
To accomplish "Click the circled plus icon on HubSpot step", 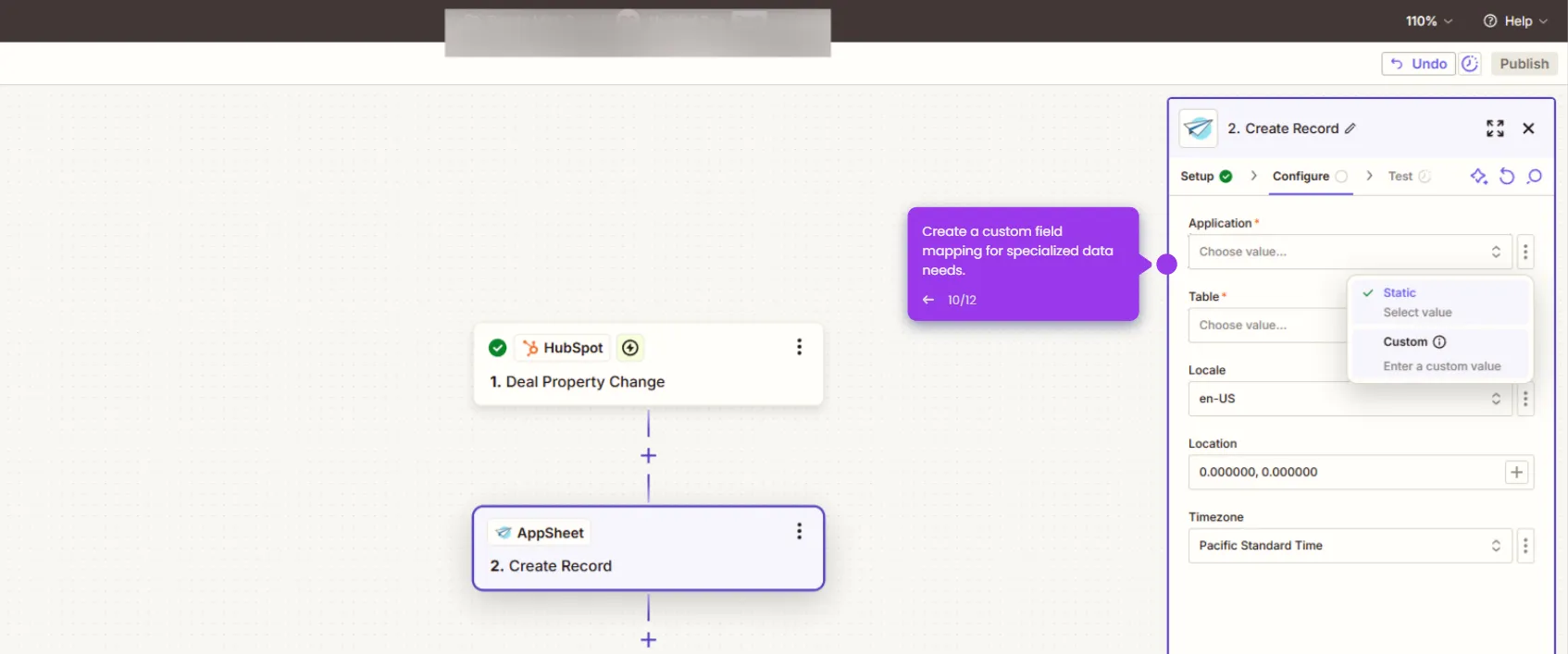I will click(630, 348).
